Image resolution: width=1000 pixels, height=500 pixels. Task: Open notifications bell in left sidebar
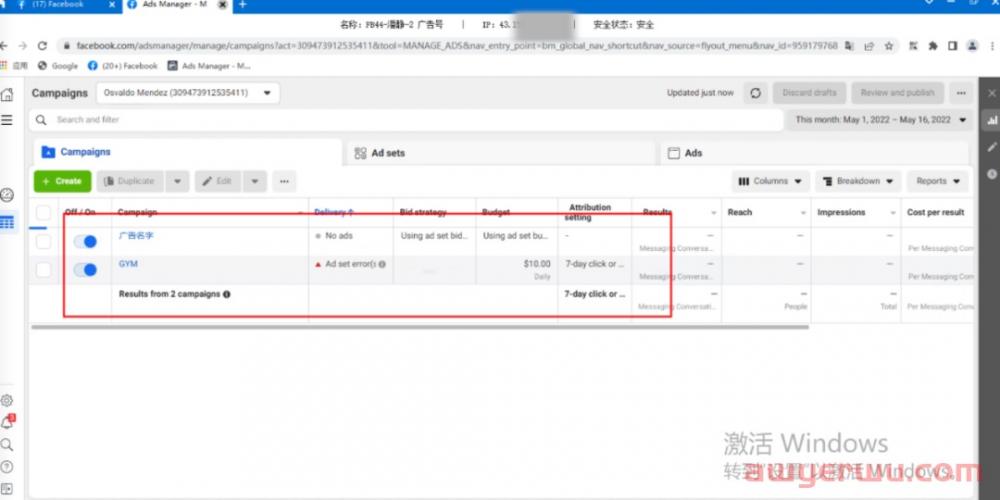[x=7, y=422]
